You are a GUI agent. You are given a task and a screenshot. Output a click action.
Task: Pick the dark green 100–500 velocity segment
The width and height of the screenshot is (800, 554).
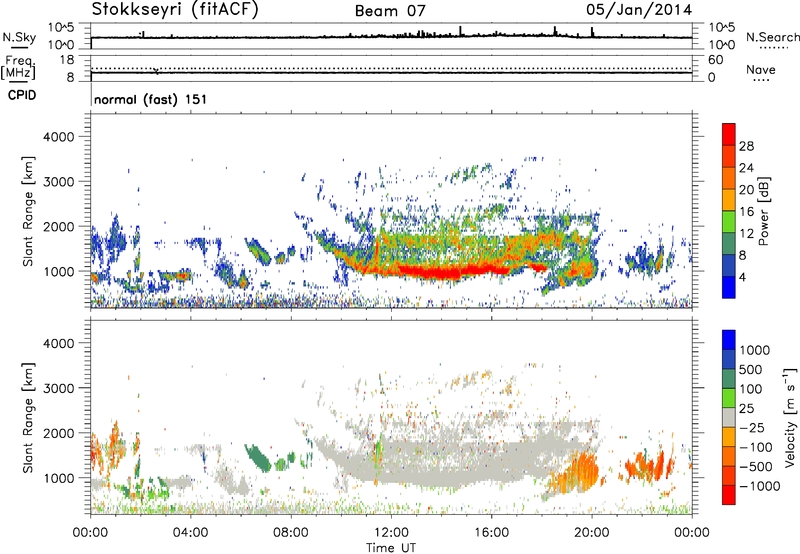tap(729, 379)
